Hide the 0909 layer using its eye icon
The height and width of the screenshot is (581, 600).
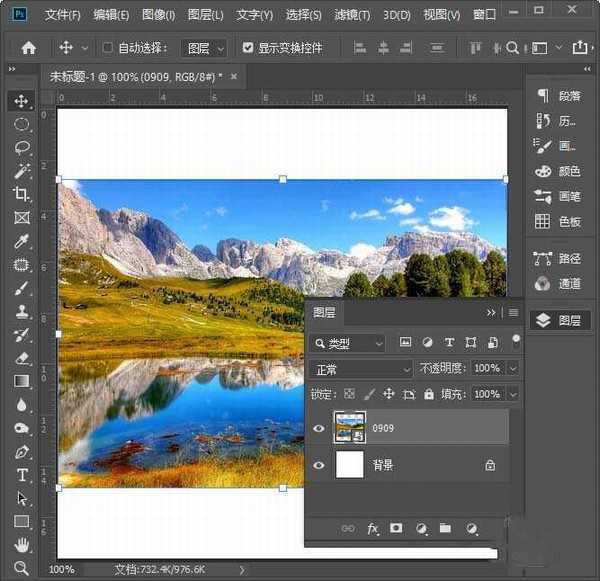click(319, 429)
